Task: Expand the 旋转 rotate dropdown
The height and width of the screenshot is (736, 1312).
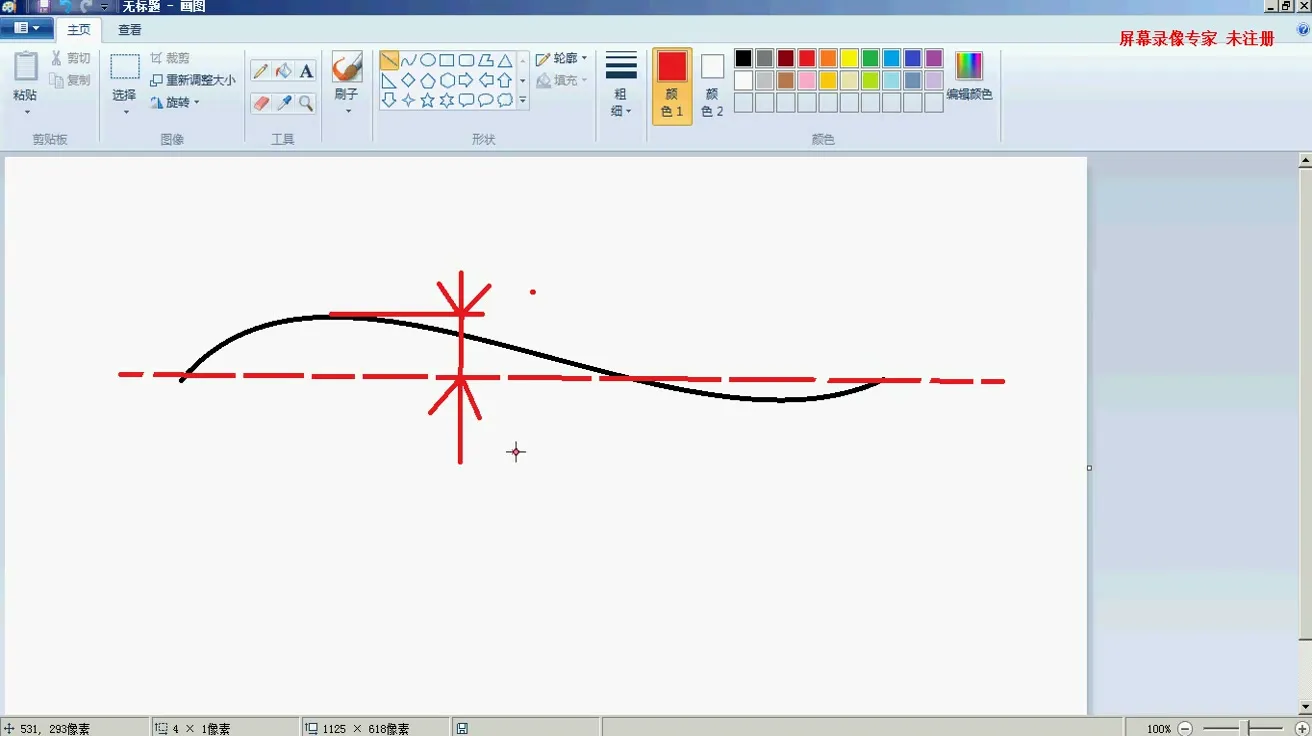Action: pos(176,102)
